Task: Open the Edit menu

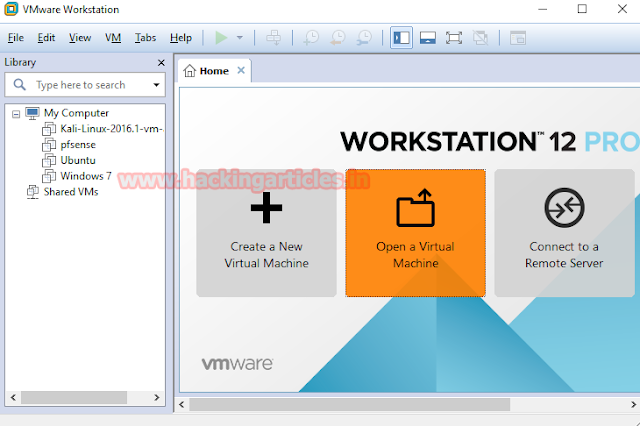Action: coord(46,38)
